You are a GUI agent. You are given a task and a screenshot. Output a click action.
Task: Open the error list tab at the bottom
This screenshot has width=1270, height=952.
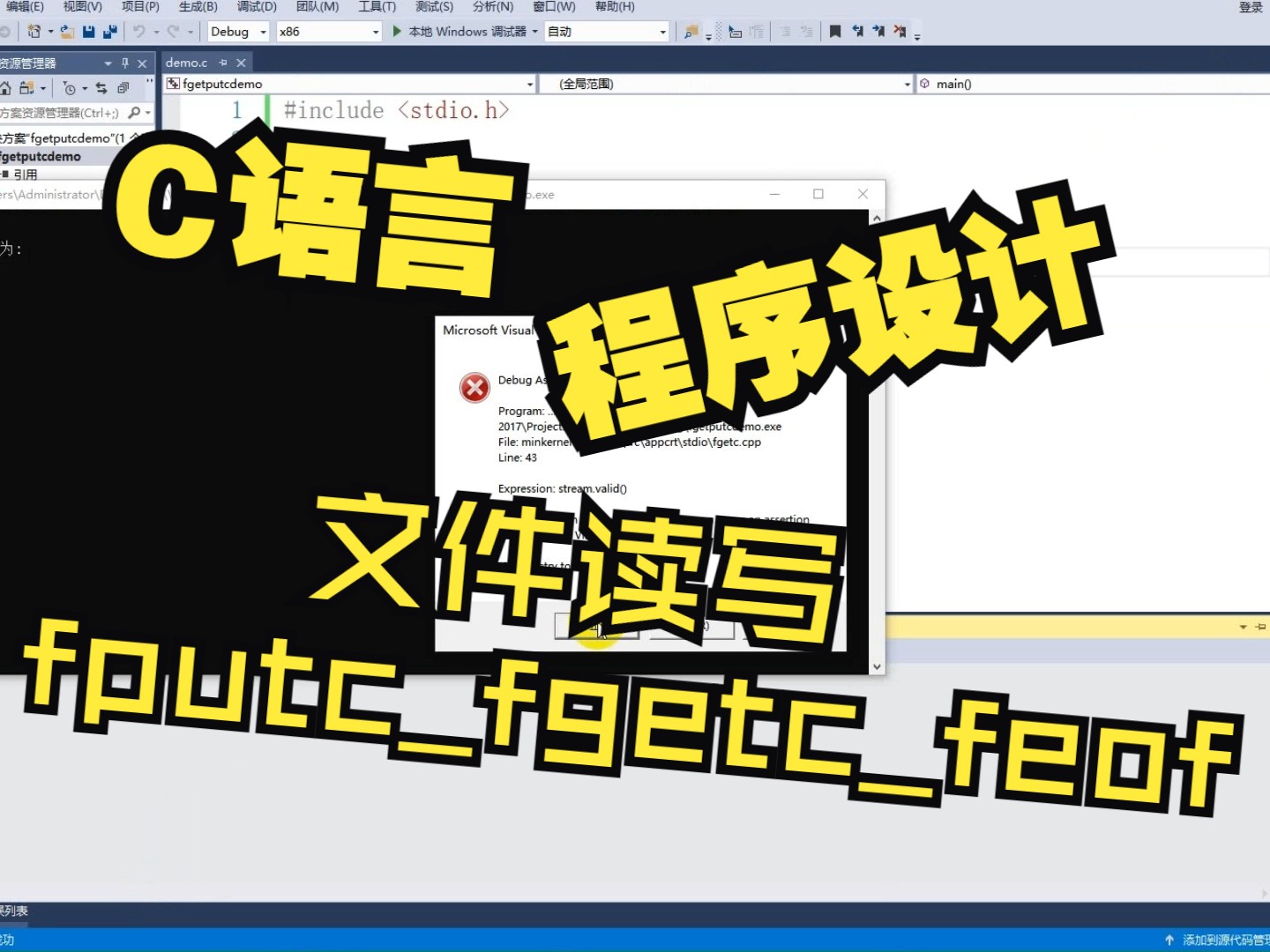[14, 911]
